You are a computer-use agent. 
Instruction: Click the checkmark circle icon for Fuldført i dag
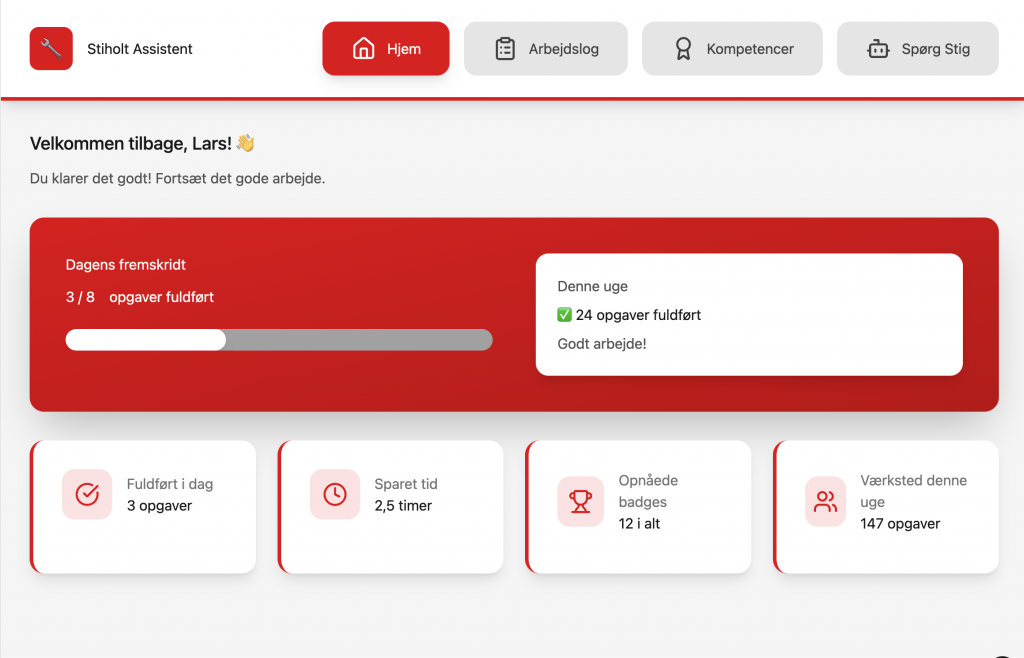point(87,494)
